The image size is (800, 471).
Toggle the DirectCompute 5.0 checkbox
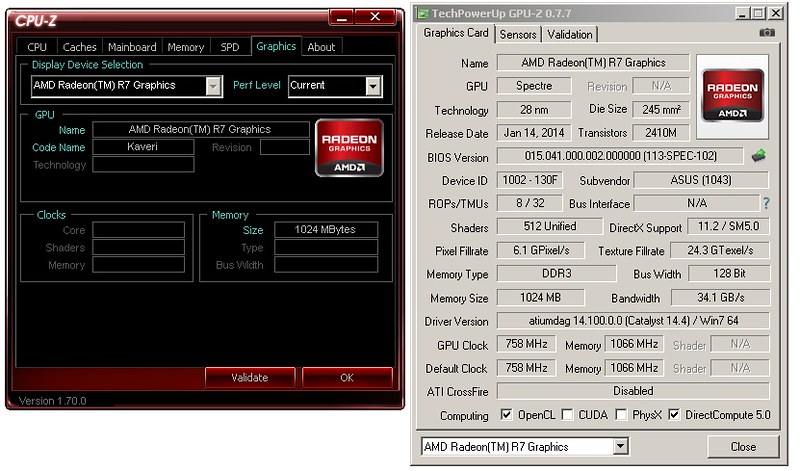[674, 414]
